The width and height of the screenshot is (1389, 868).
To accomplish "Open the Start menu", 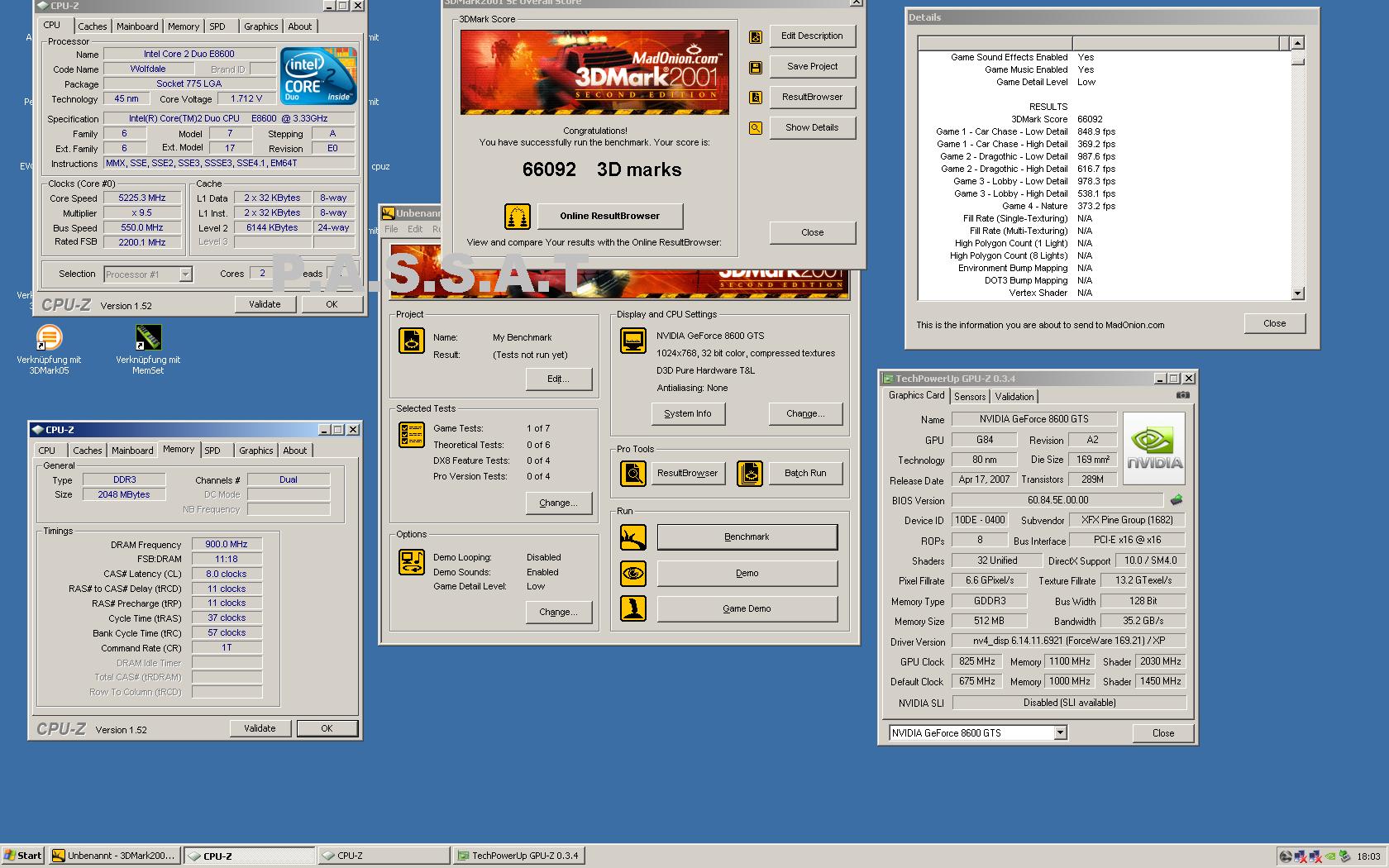I will pyautogui.click(x=22, y=856).
